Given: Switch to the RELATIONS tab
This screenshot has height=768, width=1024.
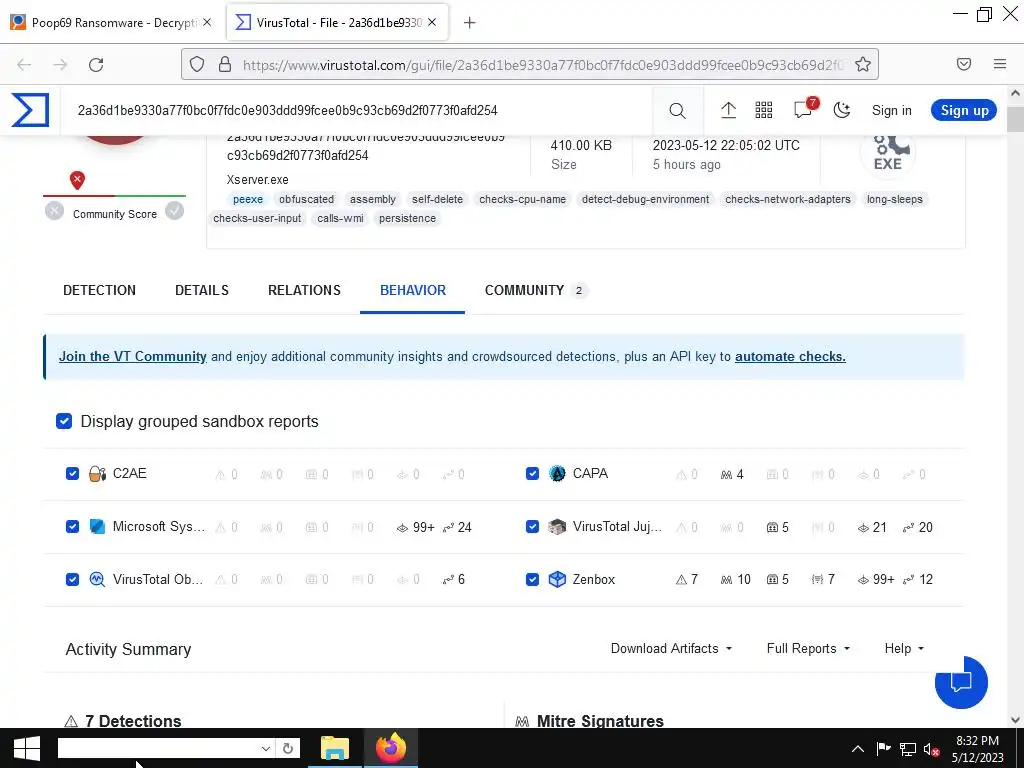Looking at the screenshot, I should pyautogui.click(x=304, y=291).
